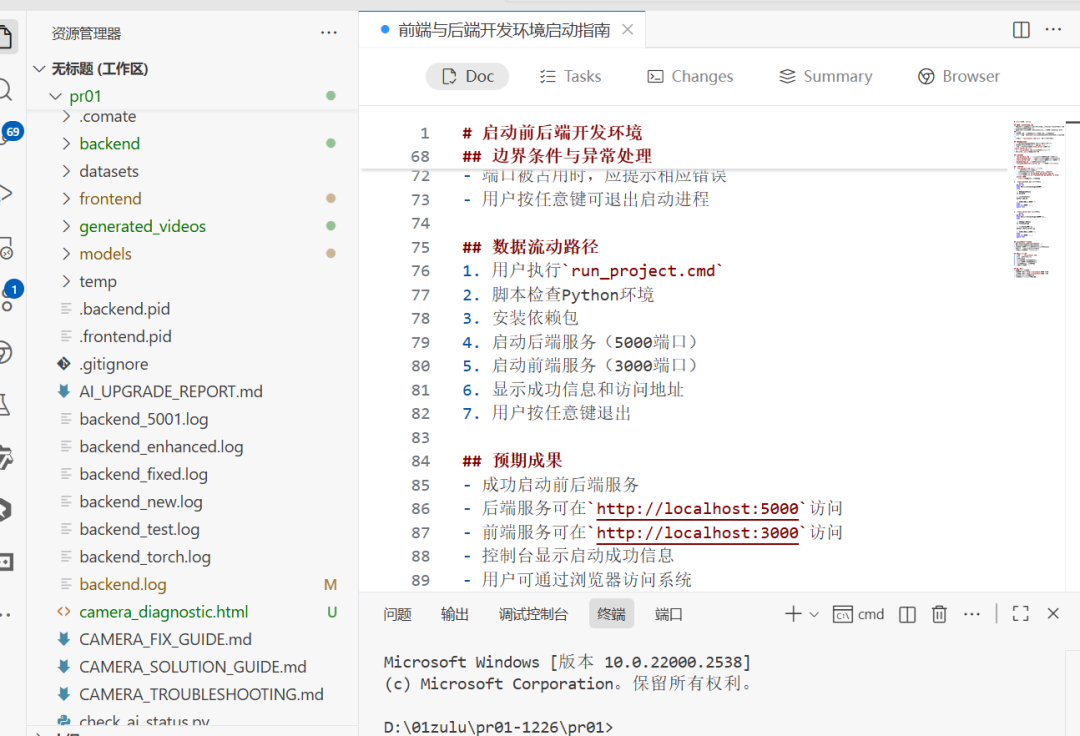Open editor more actions ellipsis

pos(1053,30)
